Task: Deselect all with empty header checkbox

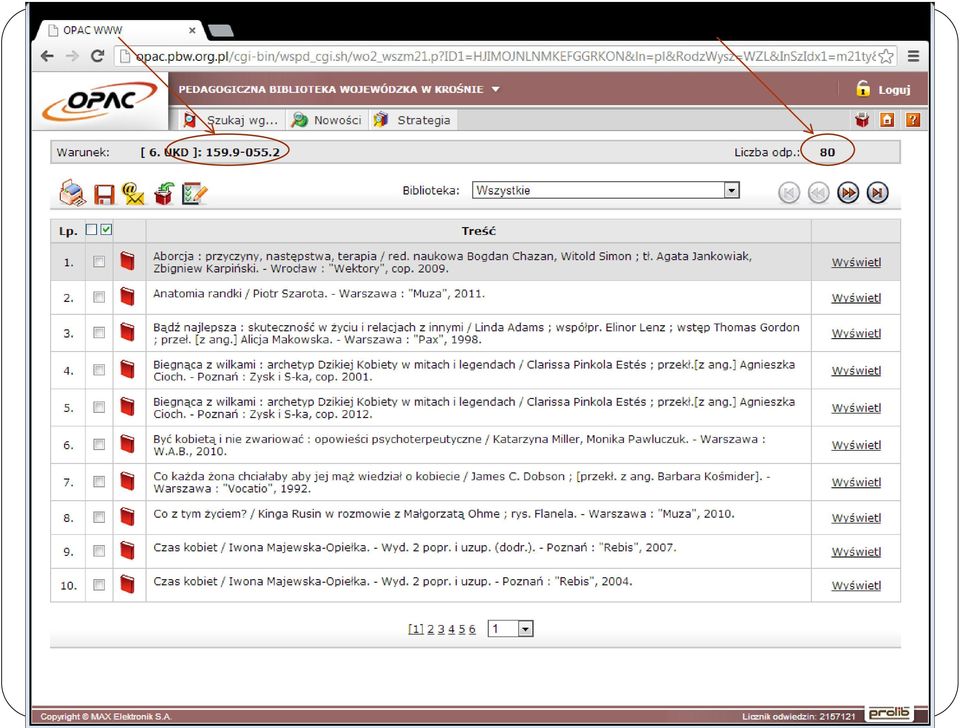Action: (x=91, y=229)
